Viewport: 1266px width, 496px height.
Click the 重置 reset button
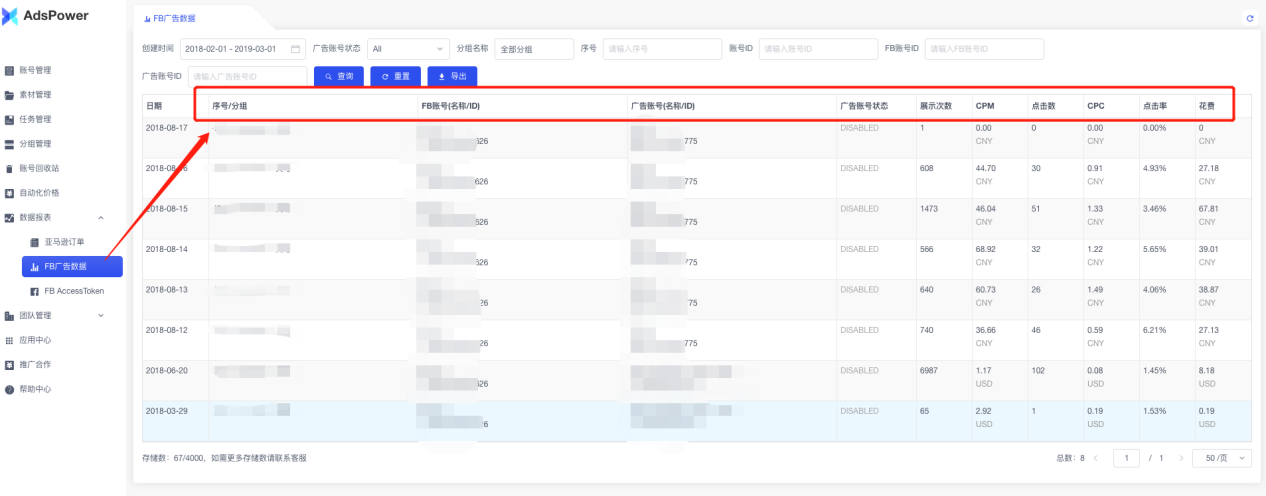(395, 76)
